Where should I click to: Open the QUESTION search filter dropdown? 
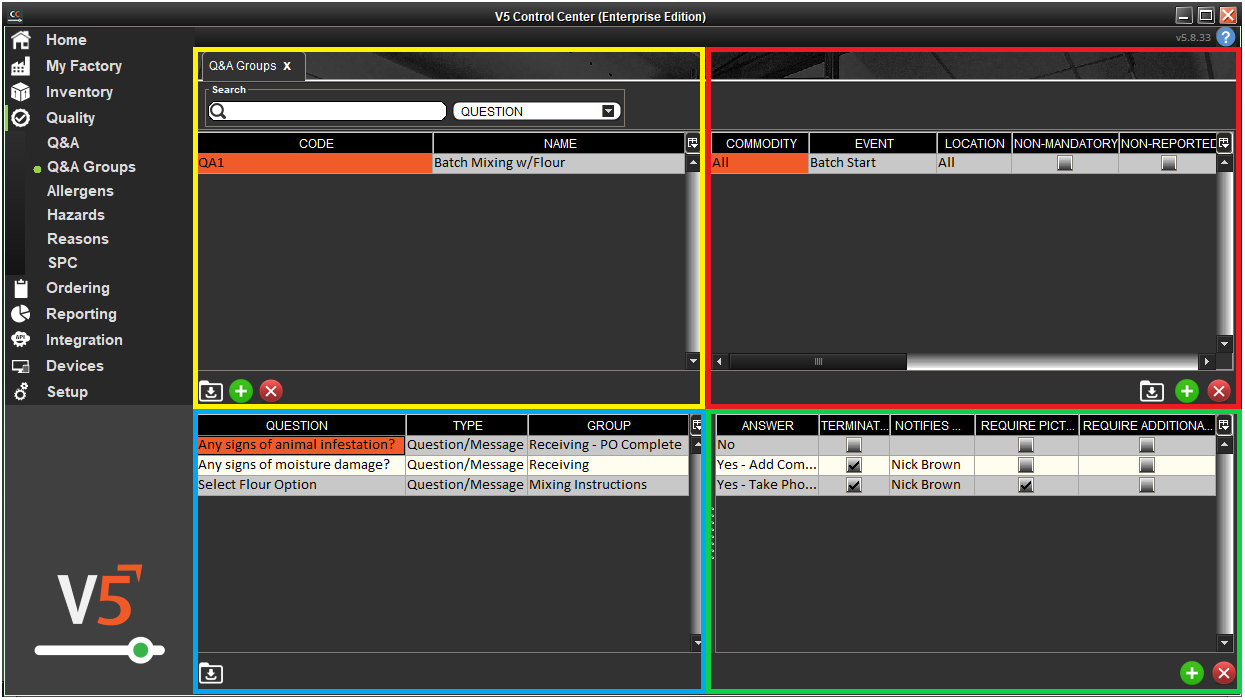click(x=609, y=111)
